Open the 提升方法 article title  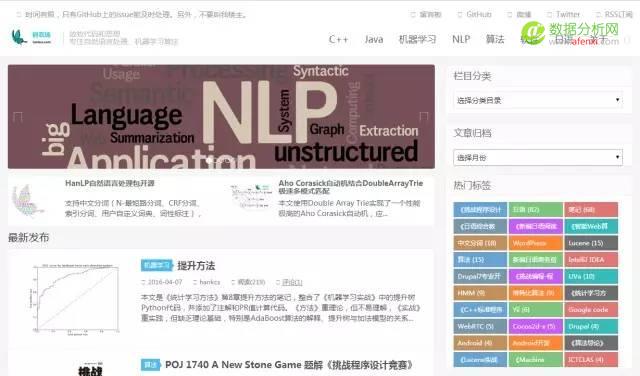196,266
